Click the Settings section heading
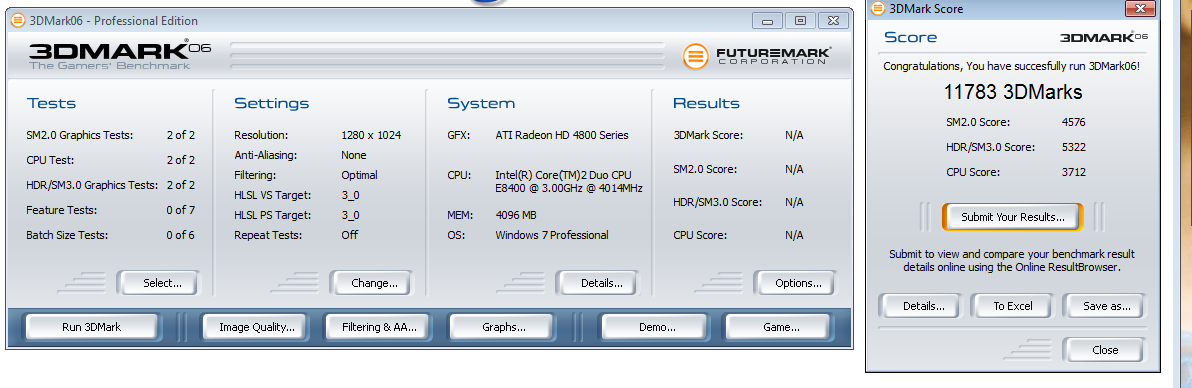Viewport: 1192px width, 388px height. click(271, 103)
